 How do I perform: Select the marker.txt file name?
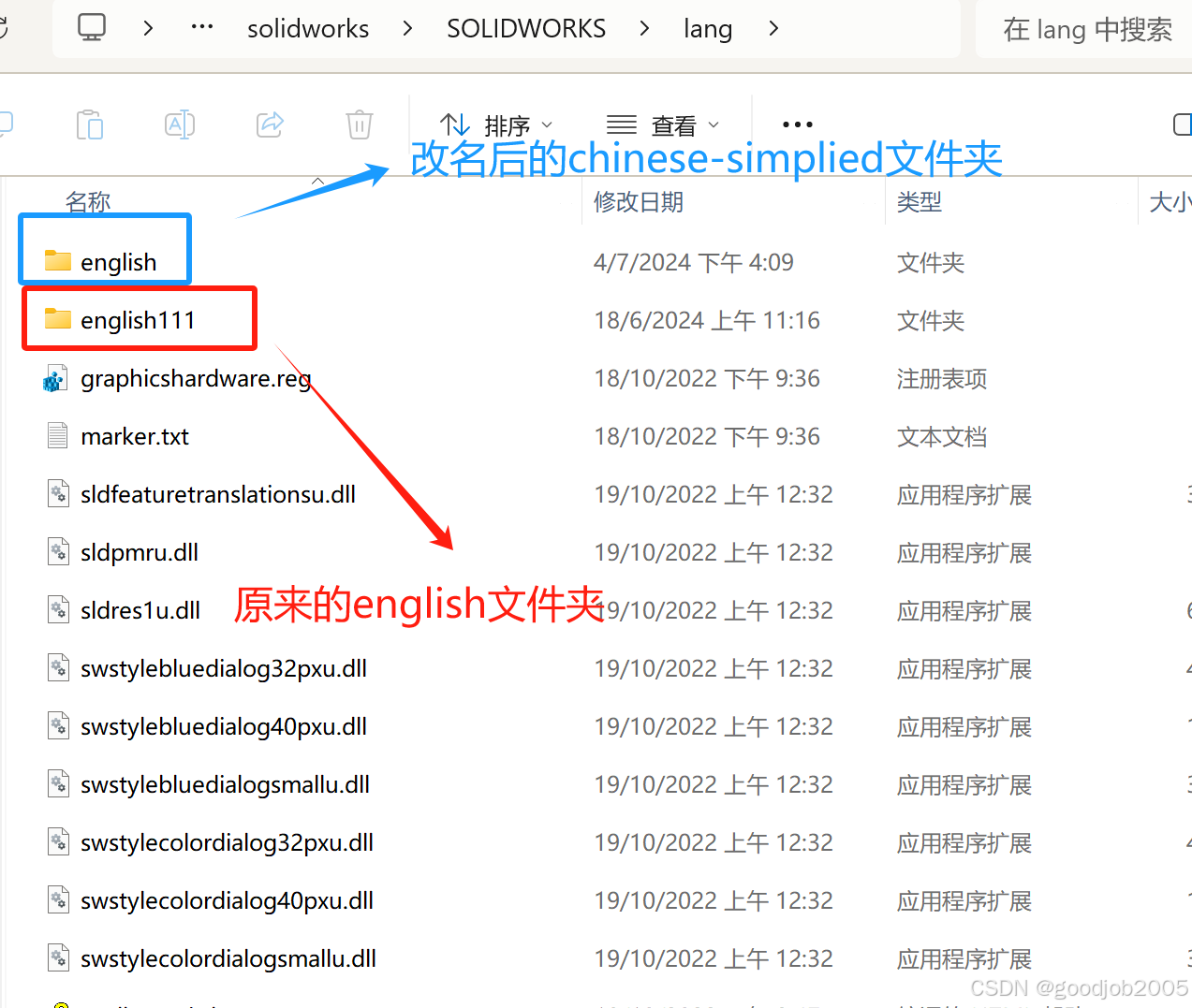tap(135, 436)
